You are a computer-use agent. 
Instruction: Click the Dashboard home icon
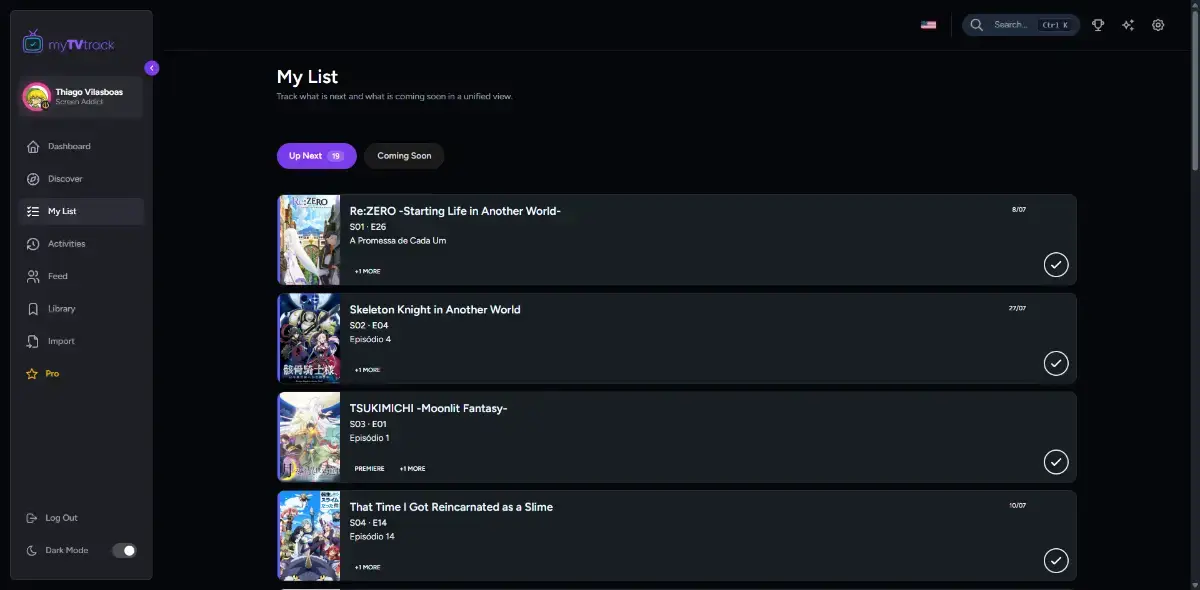coord(33,147)
